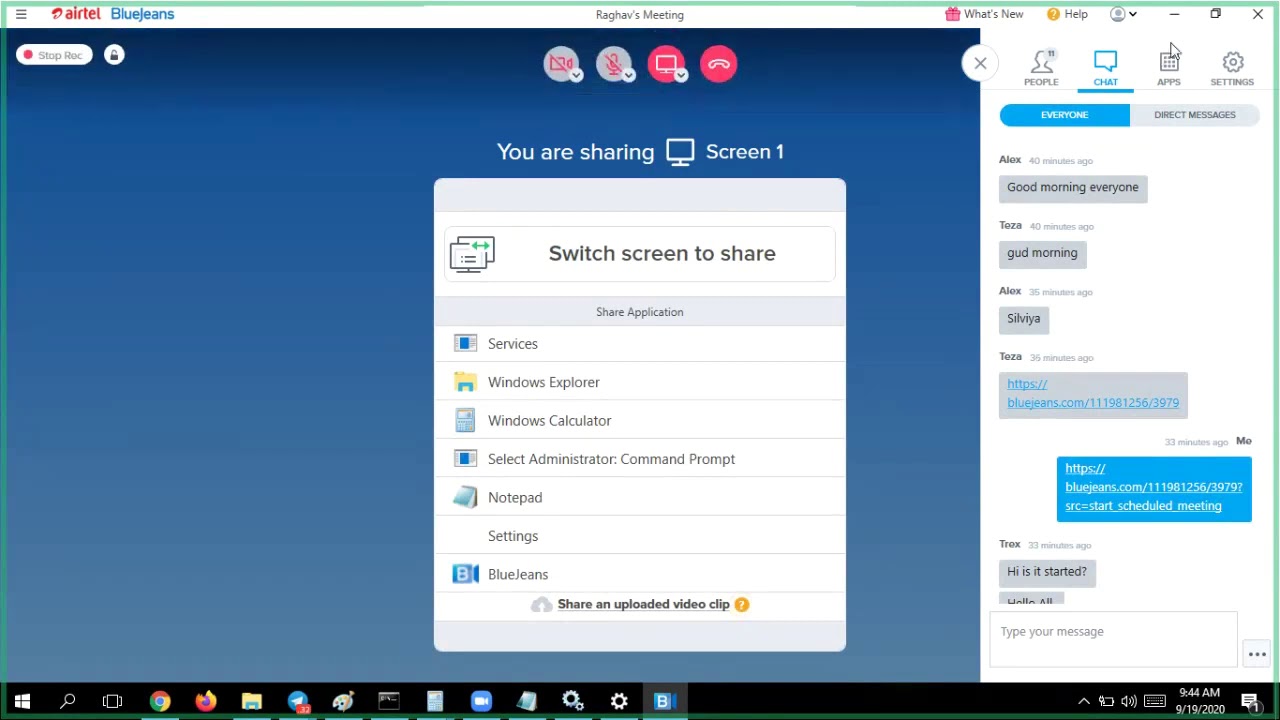This screenshot has height=720, width=1280.
Task: Open Calculator from the taskbar
Action: (435, 701)
